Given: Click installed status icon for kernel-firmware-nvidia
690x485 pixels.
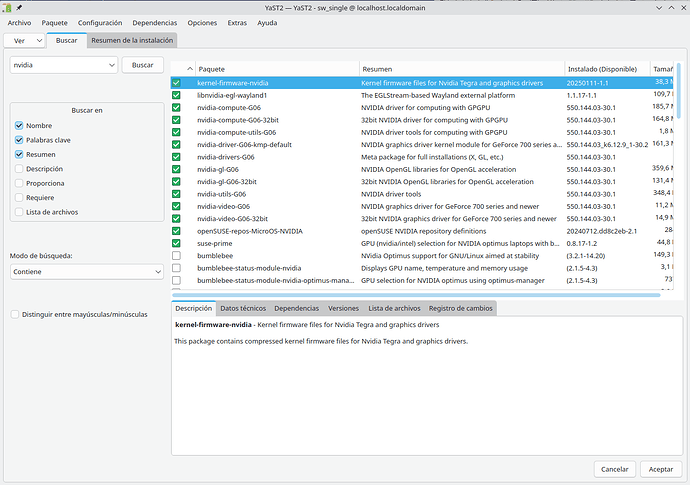Looking at the screenshot, I should point(177,82).
